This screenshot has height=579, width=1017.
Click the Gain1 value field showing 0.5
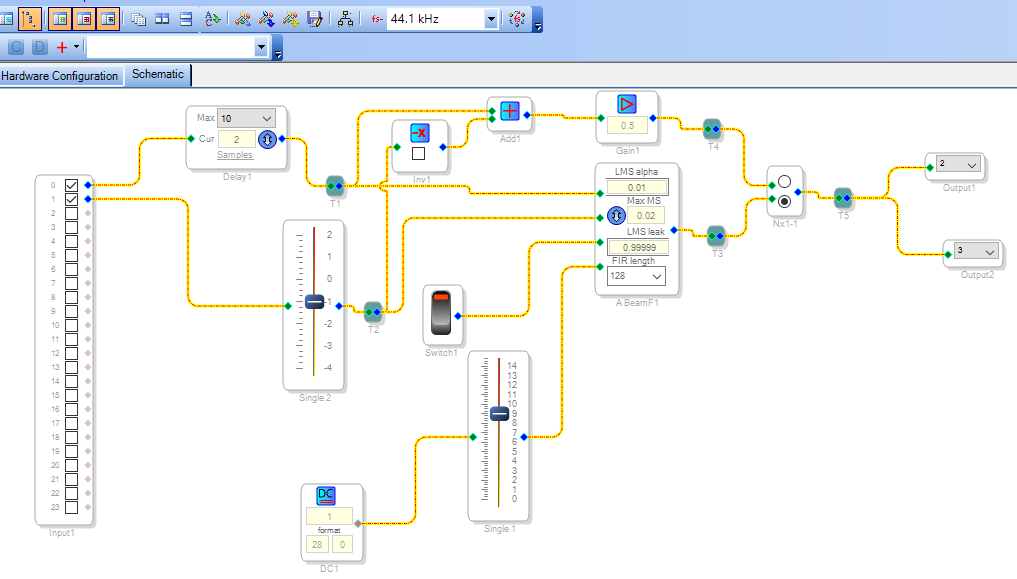click(627, 126)
